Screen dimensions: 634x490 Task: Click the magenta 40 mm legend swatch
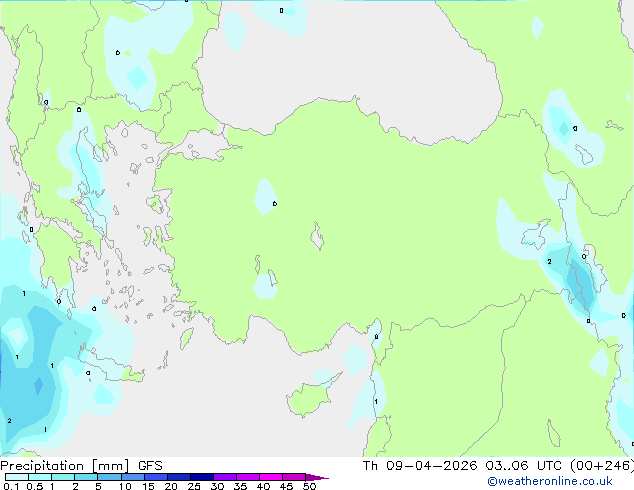point(271,477)
